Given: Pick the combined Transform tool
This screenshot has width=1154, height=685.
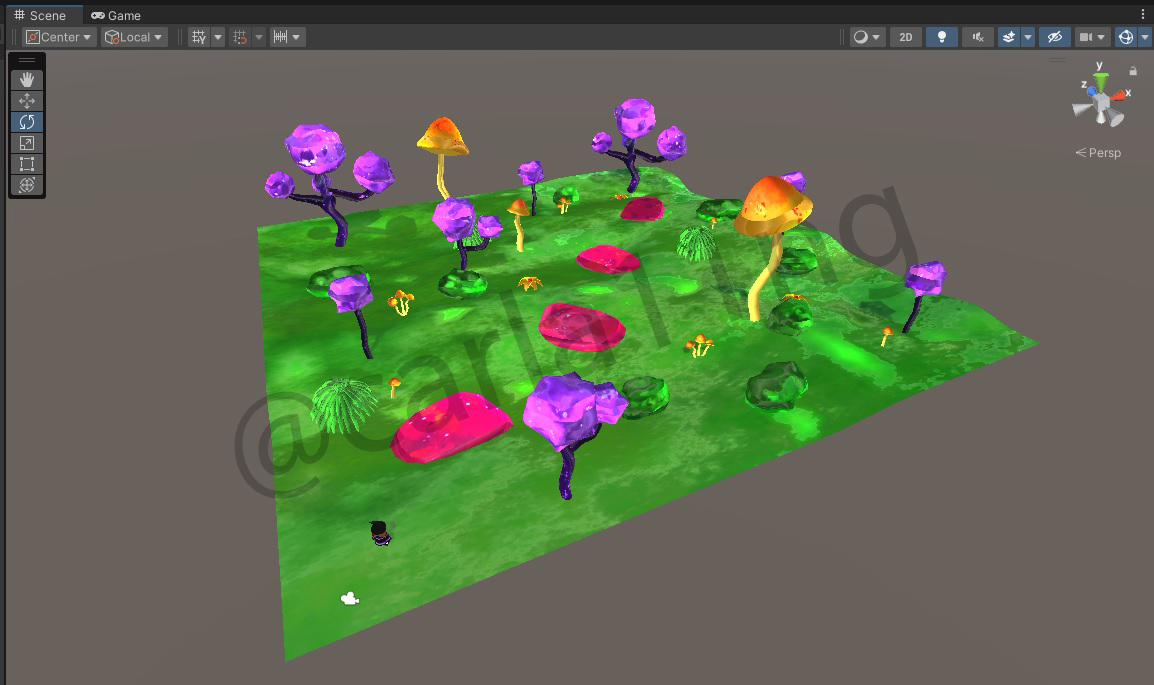Looking at the screenshot, I should [x=27, y=185].
